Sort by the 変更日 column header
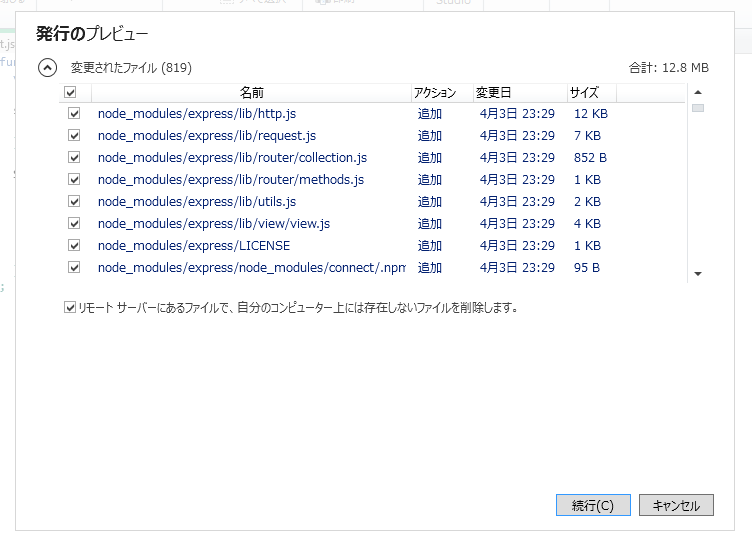Image resolution: width=752 pixels, height=542 pixels. tap(520, 93)
